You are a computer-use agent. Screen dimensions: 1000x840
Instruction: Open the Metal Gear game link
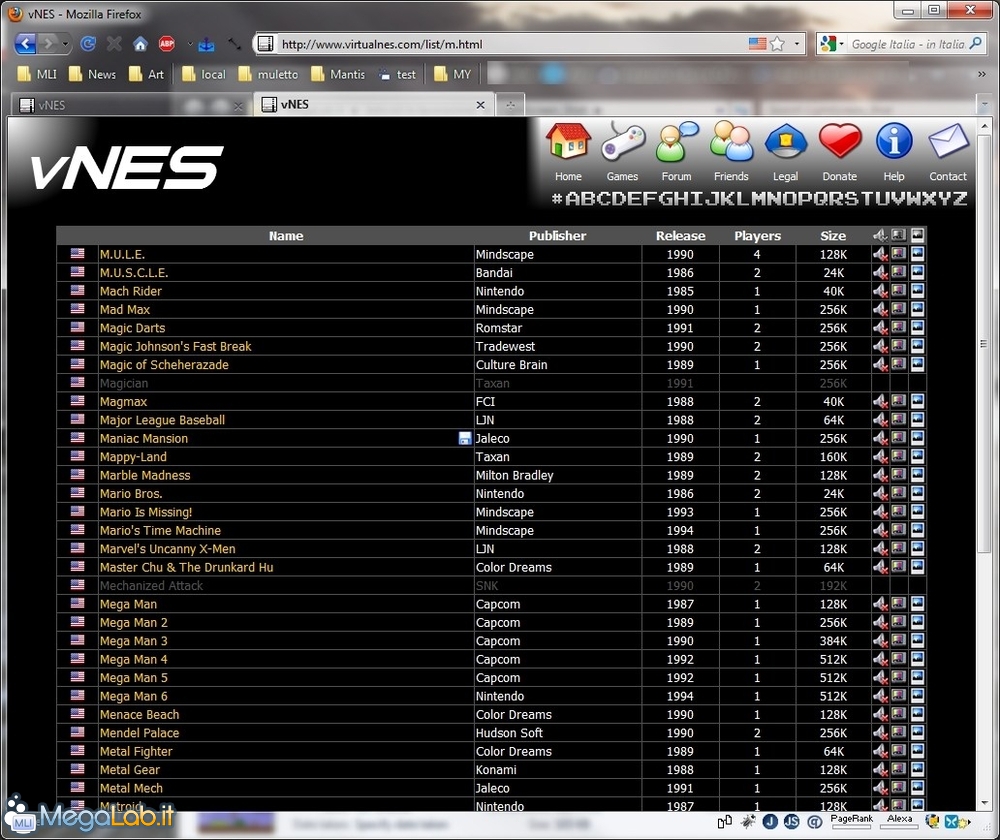[129, 769]
